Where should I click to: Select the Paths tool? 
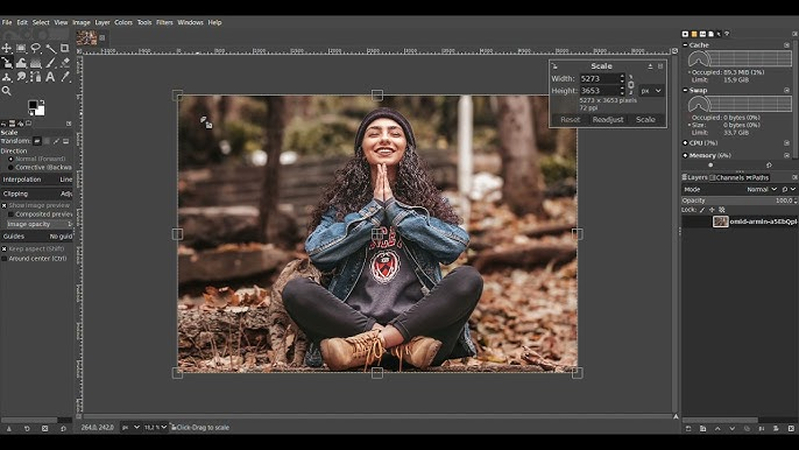coord(36,77)
